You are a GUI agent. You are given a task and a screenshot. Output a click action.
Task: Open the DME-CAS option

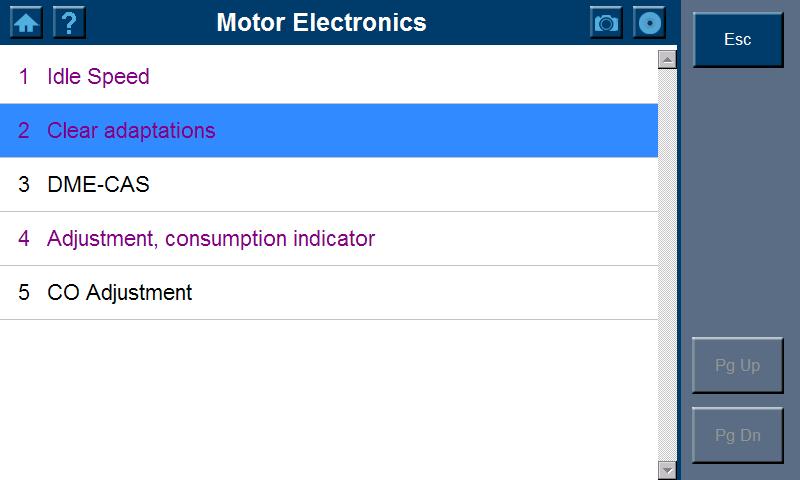pyautogui.click(x=98, y=185)
